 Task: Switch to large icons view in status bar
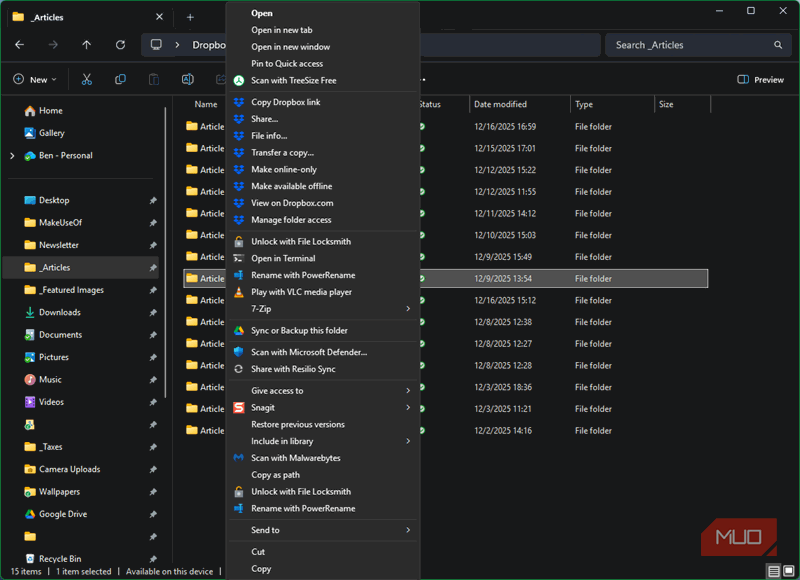(x=789, y=571)
